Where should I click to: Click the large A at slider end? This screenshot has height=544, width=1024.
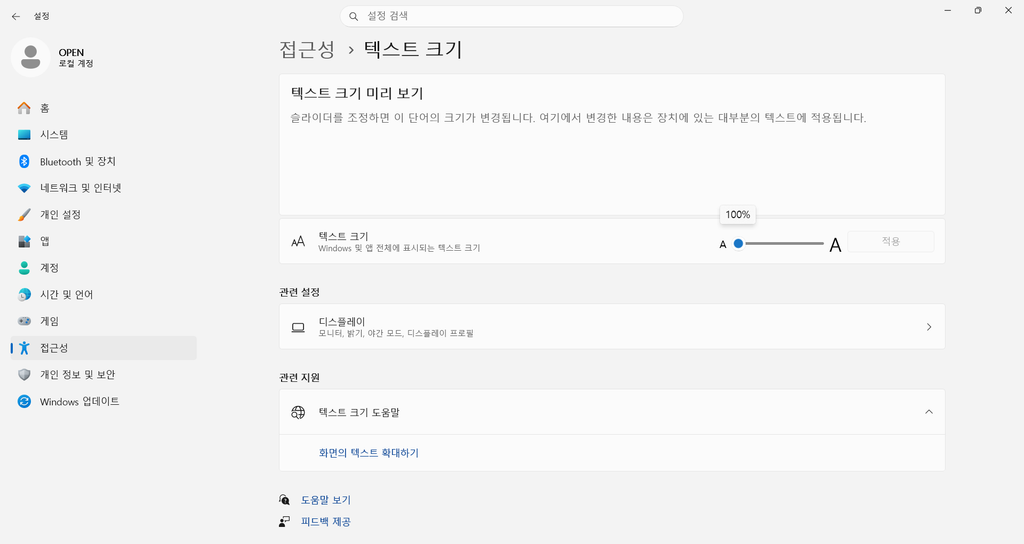click(x=835, y=245)
